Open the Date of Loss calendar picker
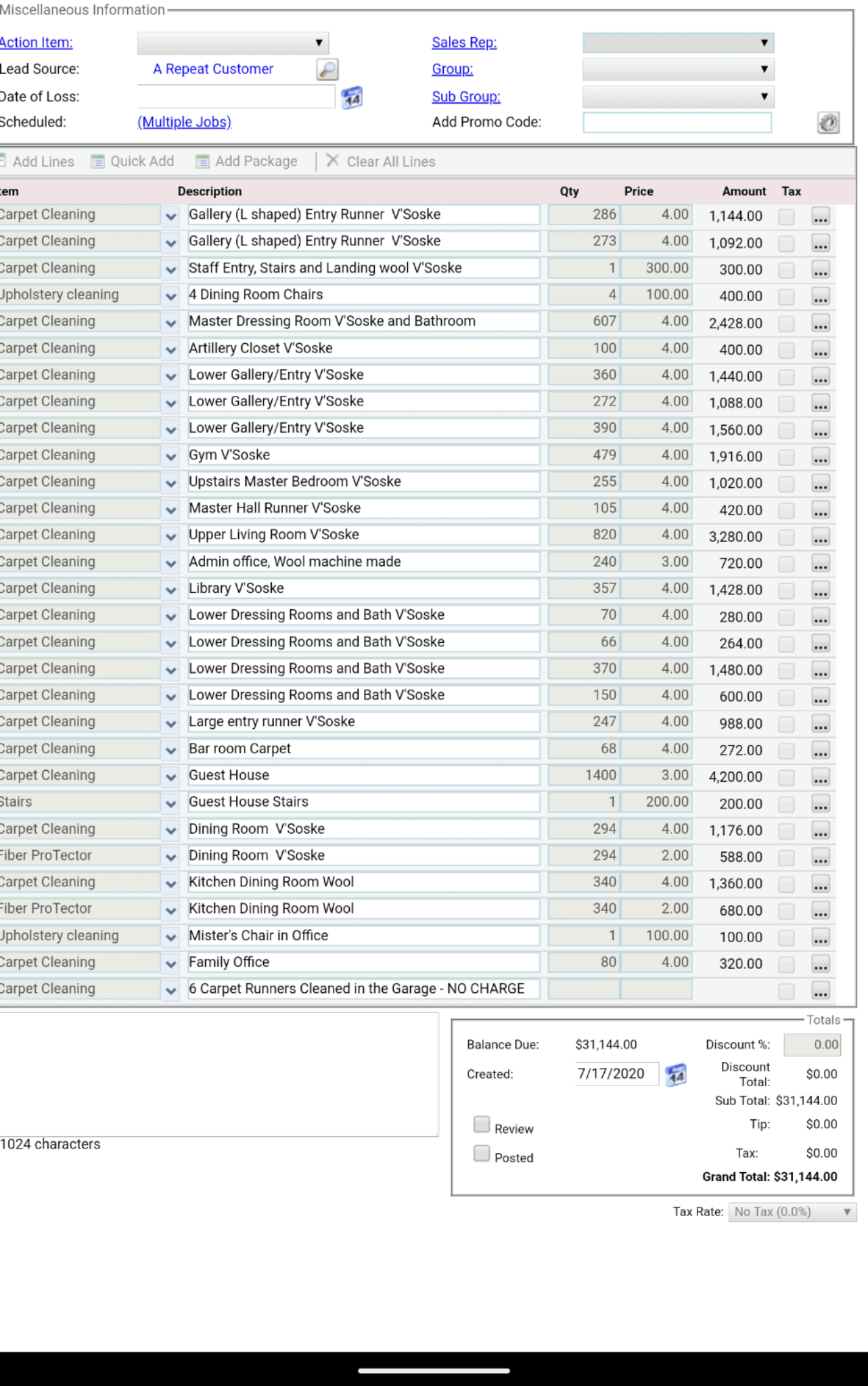Screen dimensions: 868x1386 pyautogui.click(x=351, y=97)
